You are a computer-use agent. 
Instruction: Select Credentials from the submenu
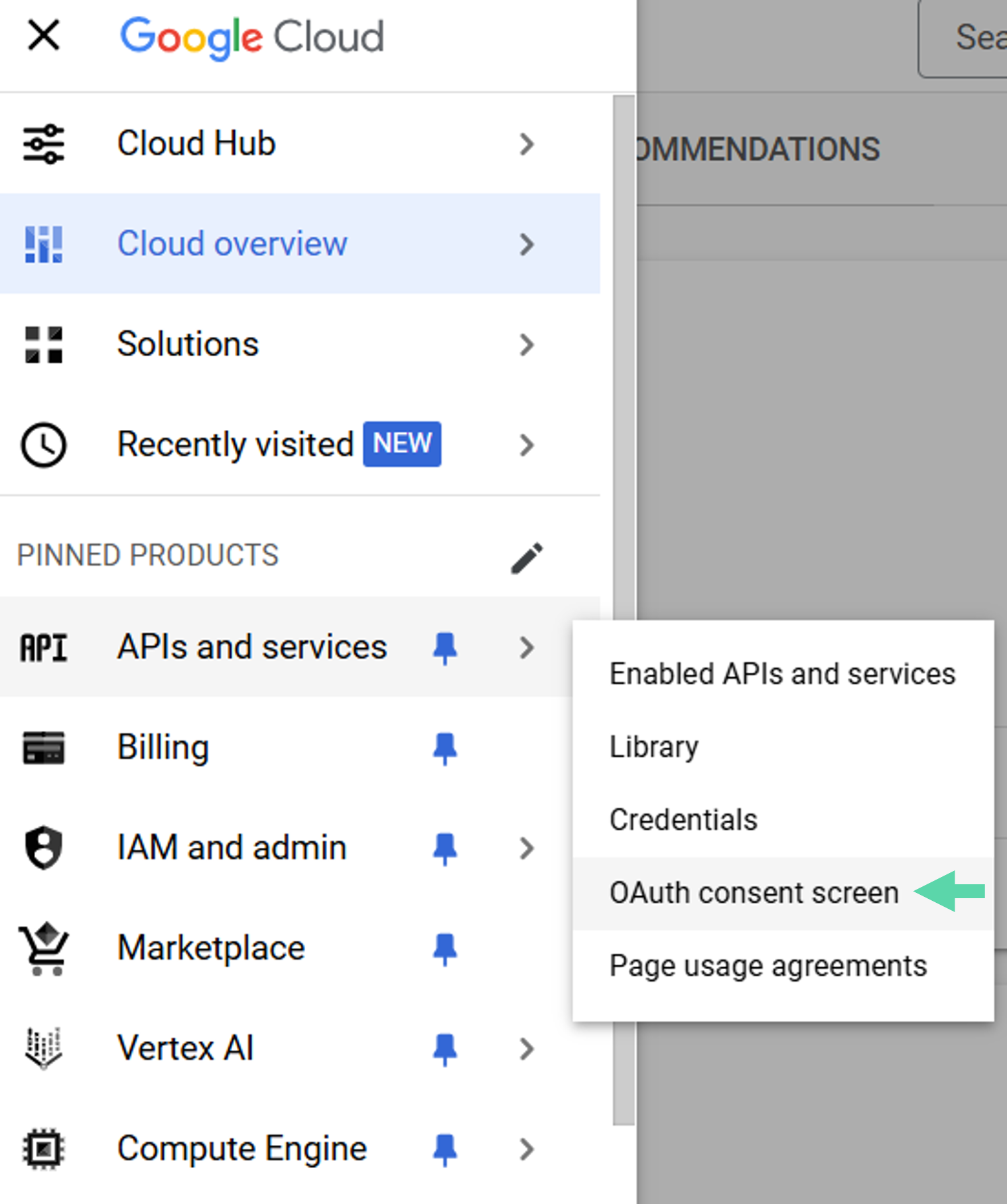pyautogui.click(x=783, y=821)
